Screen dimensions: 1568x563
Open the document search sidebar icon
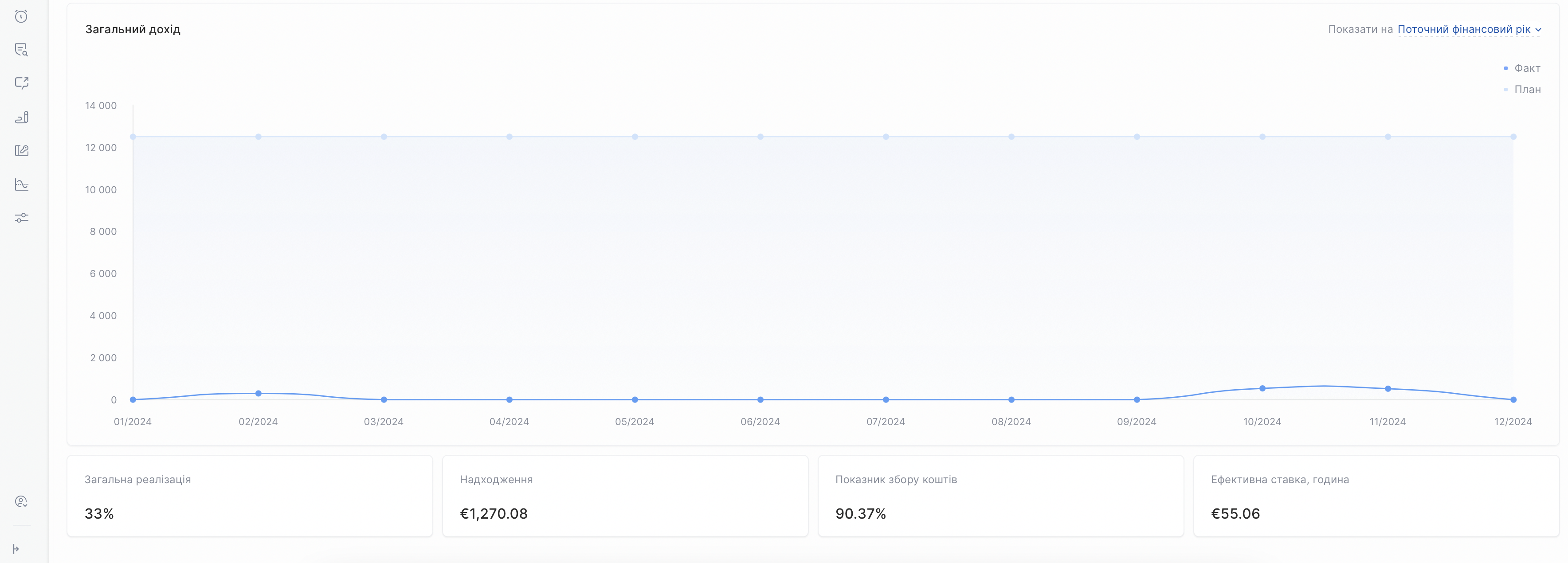[x=21, y=50]
